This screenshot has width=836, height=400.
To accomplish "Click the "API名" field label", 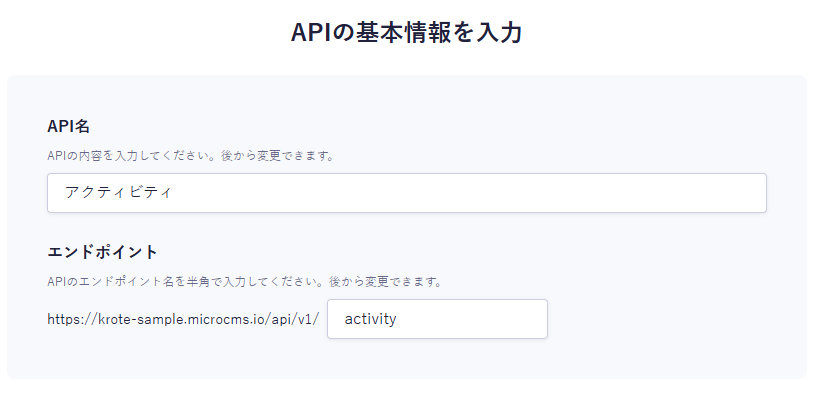I will 69,126.
